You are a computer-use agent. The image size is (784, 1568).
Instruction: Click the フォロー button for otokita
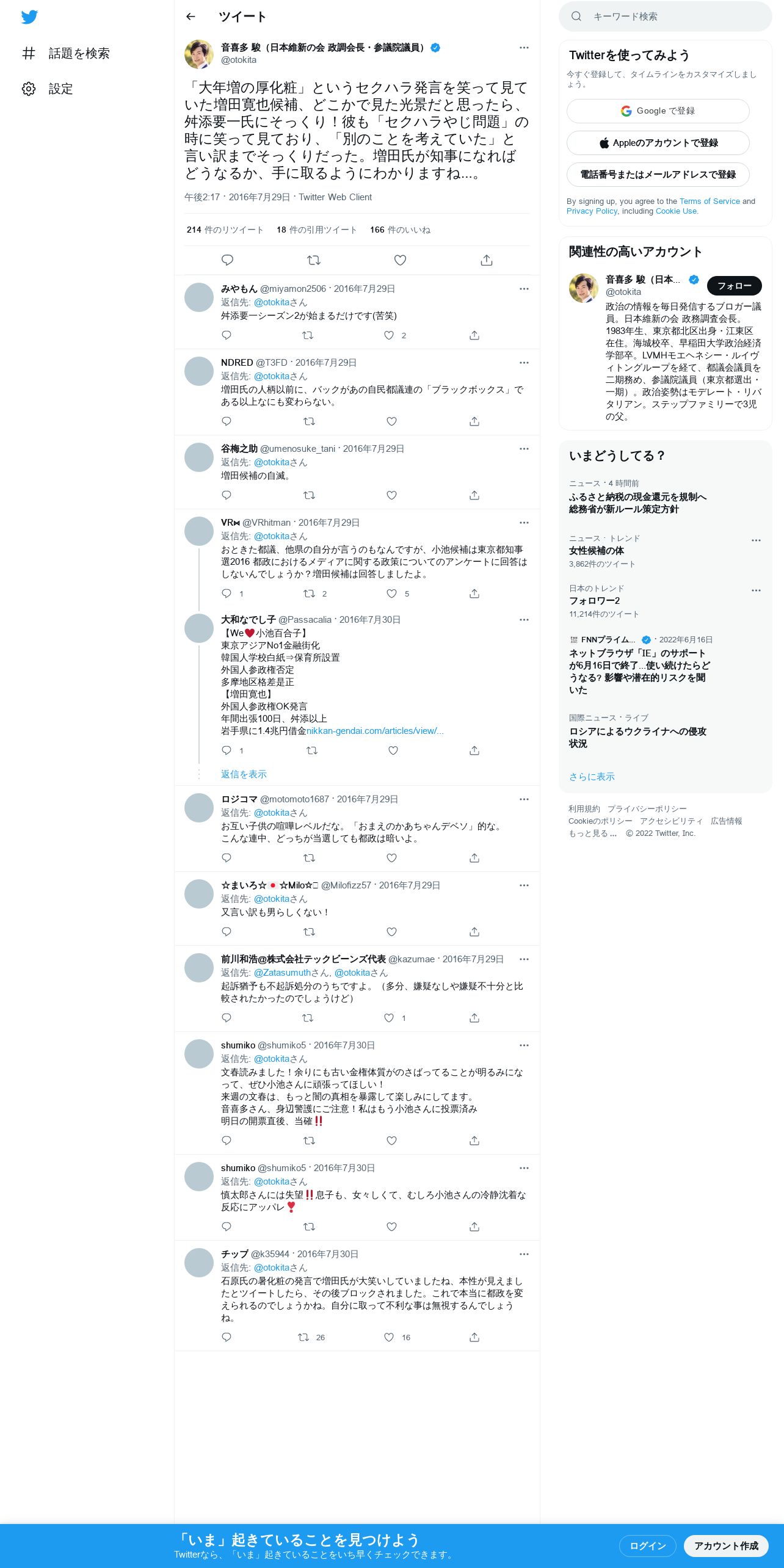pyautogui.click(x=735, y=286)
